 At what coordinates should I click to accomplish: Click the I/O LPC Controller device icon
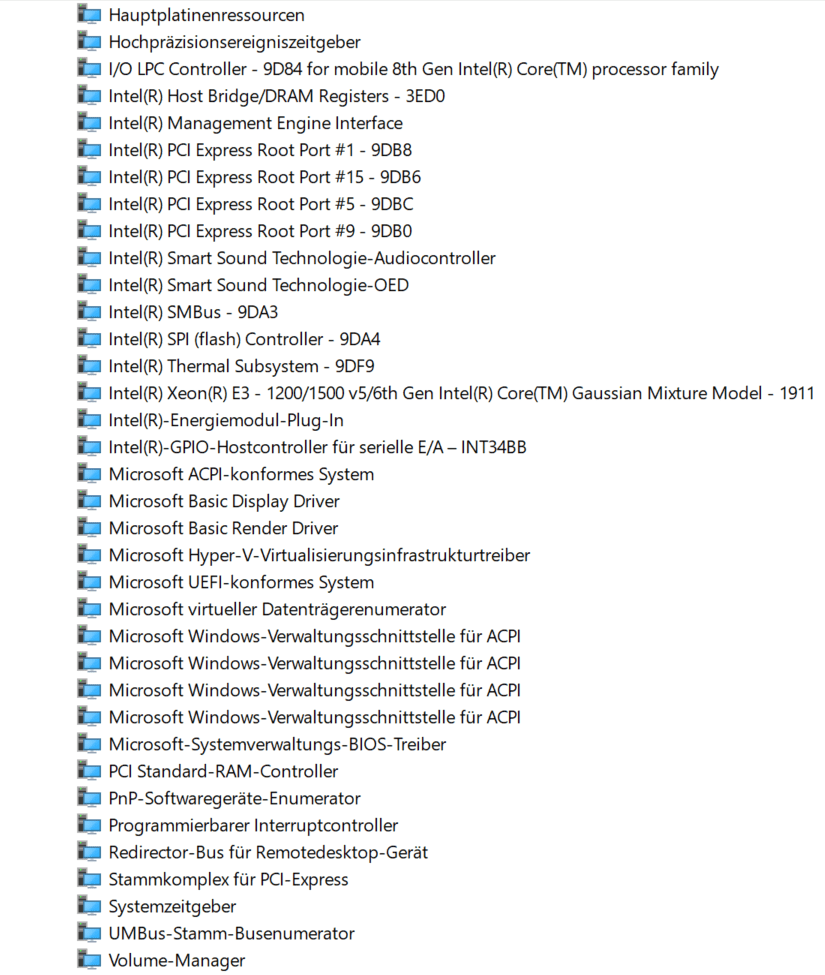pos(89,69)
